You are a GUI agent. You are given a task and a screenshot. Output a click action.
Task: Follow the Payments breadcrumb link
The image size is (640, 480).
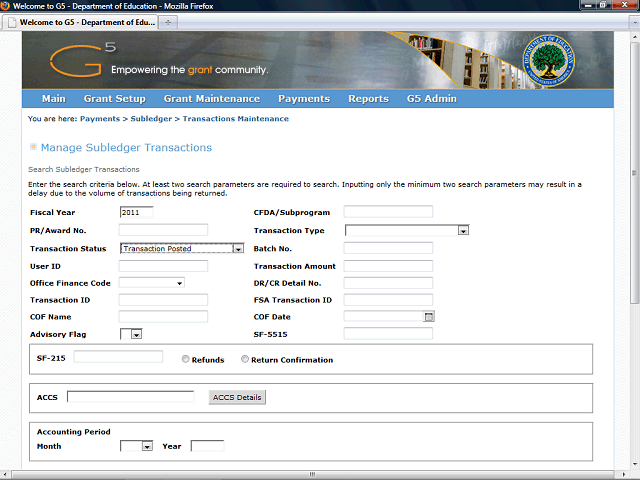pos(100,119)
